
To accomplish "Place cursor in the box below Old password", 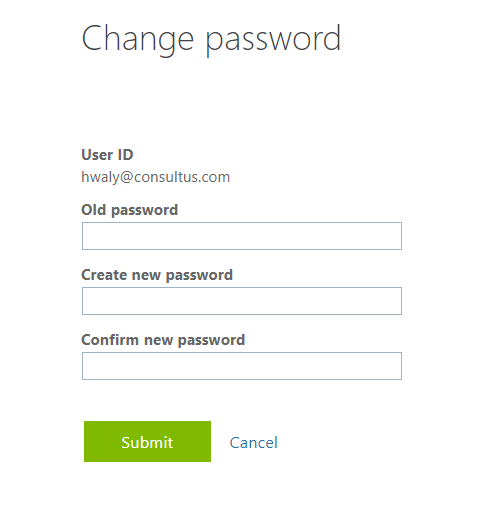I will click(242, 236).
